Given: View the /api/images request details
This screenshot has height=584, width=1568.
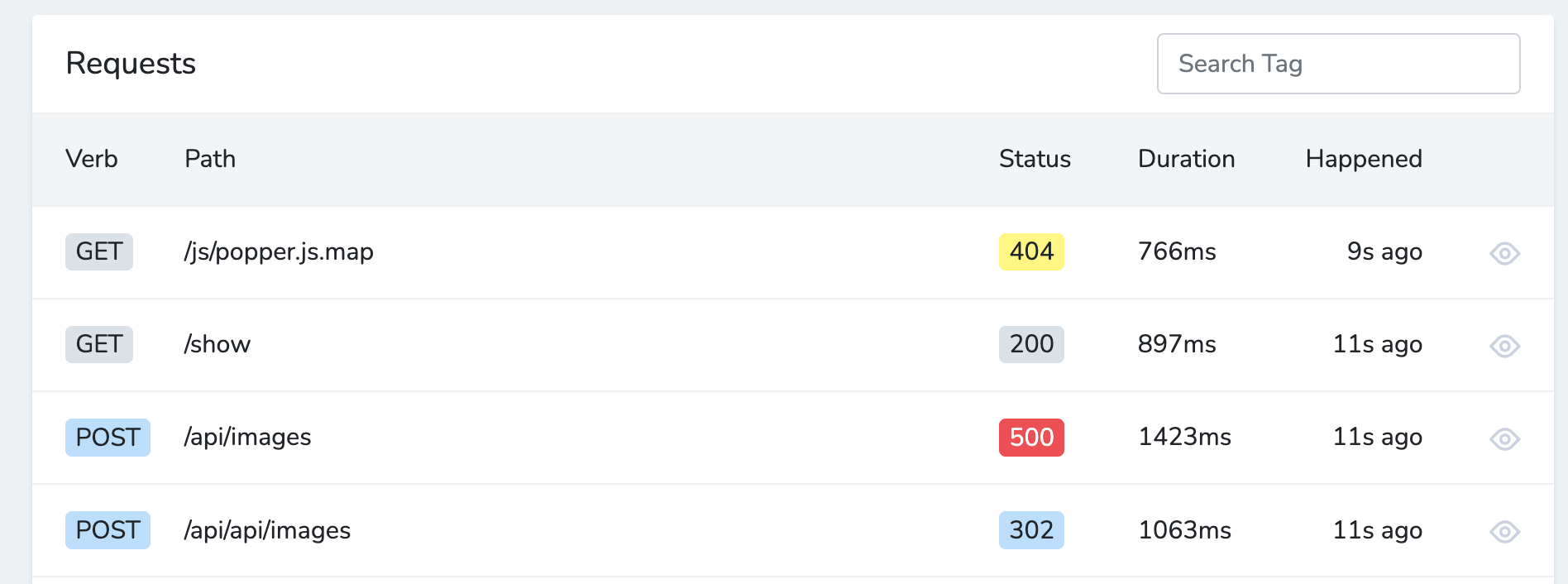Looking at the screenshot, I should tap(1504, 438).
